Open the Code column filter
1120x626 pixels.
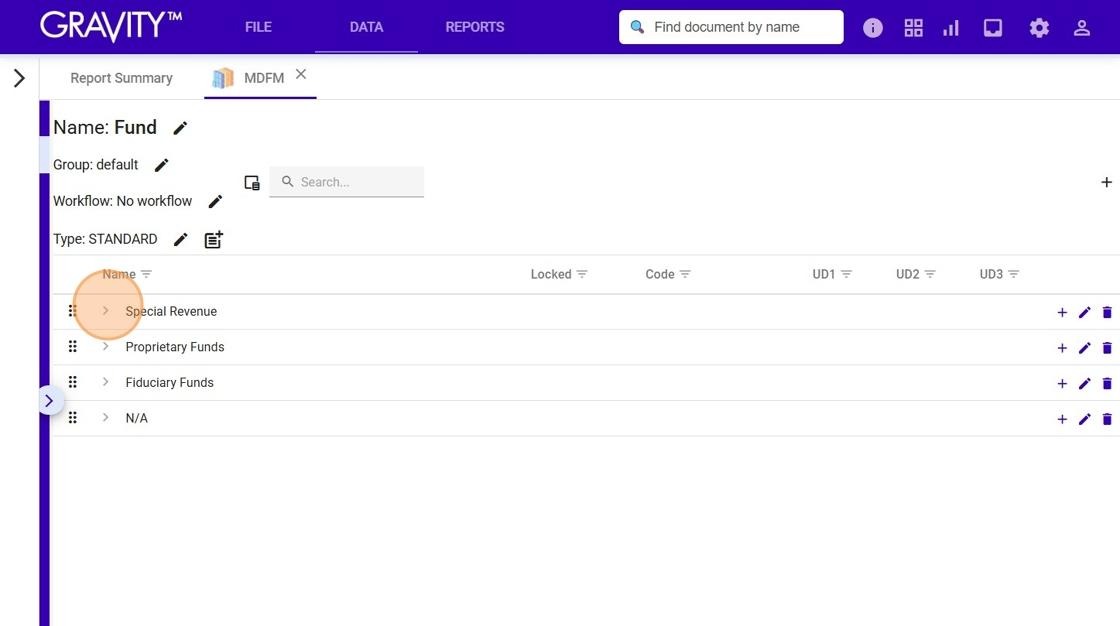pyautogui.click(x=685, y=274)
